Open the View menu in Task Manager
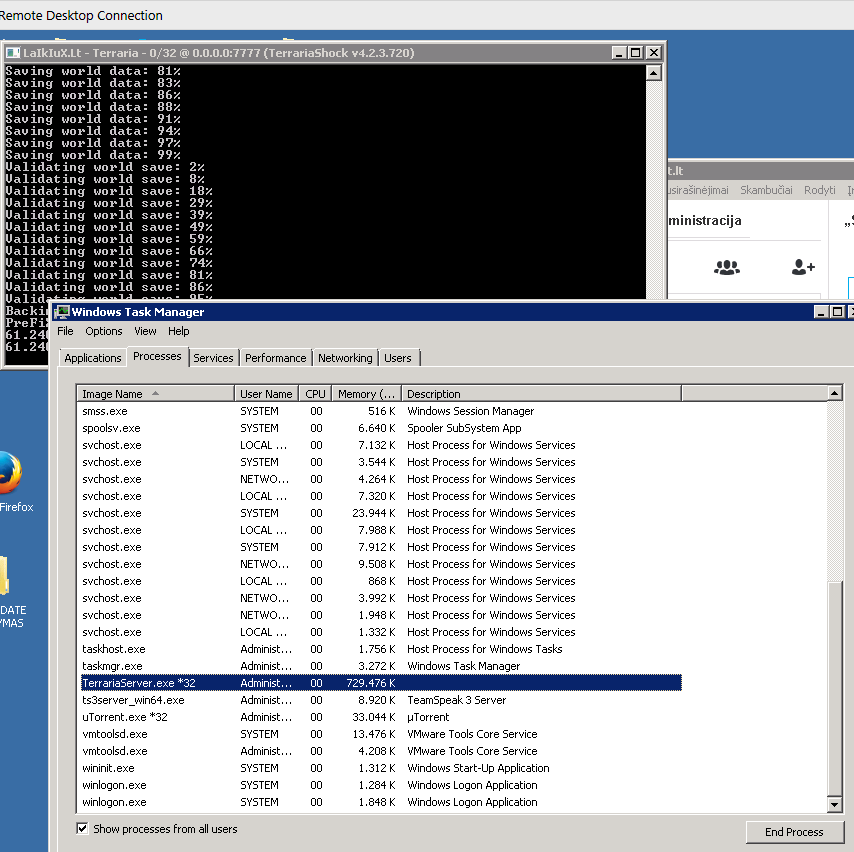 [145, 331]
